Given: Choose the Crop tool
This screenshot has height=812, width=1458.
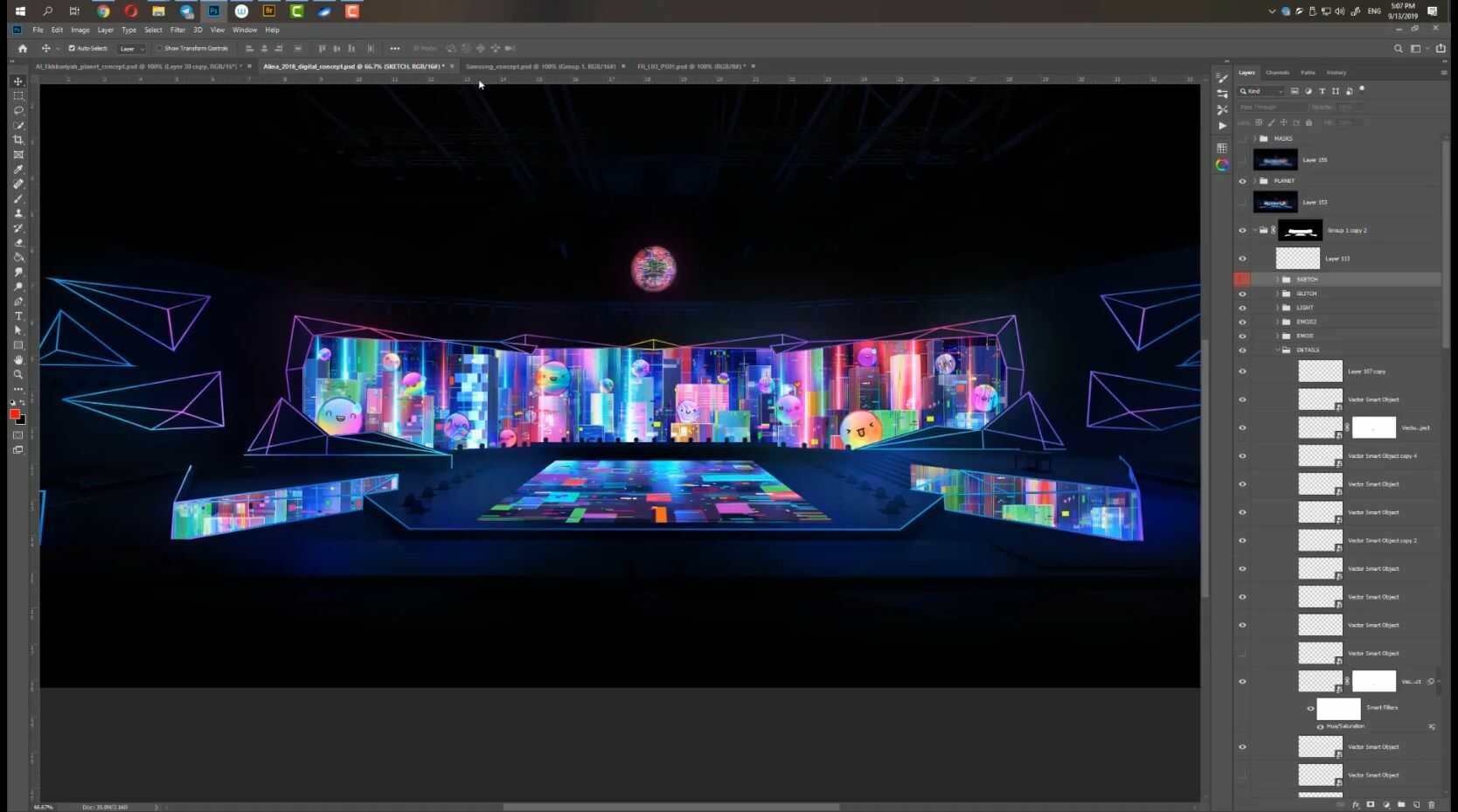Looking at the screenshot, I should tap(18, 140).
